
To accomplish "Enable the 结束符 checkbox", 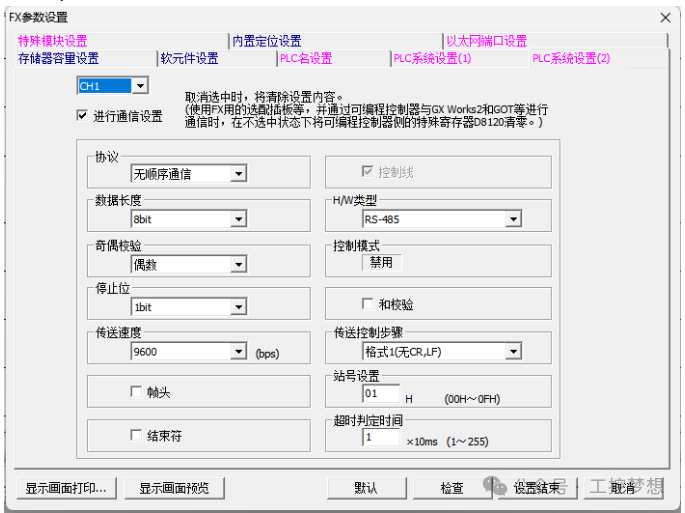I will (x=136, y=435).
